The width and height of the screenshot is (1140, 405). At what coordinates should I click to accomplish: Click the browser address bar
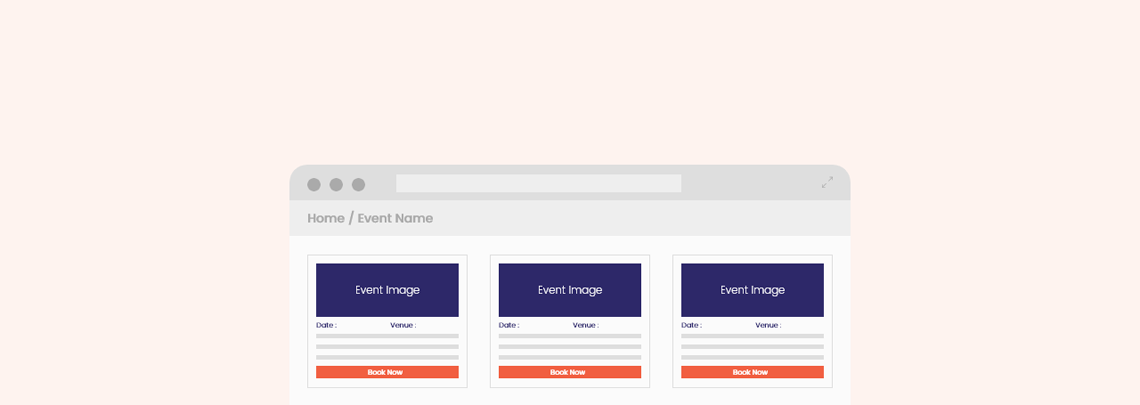point(538,184)
